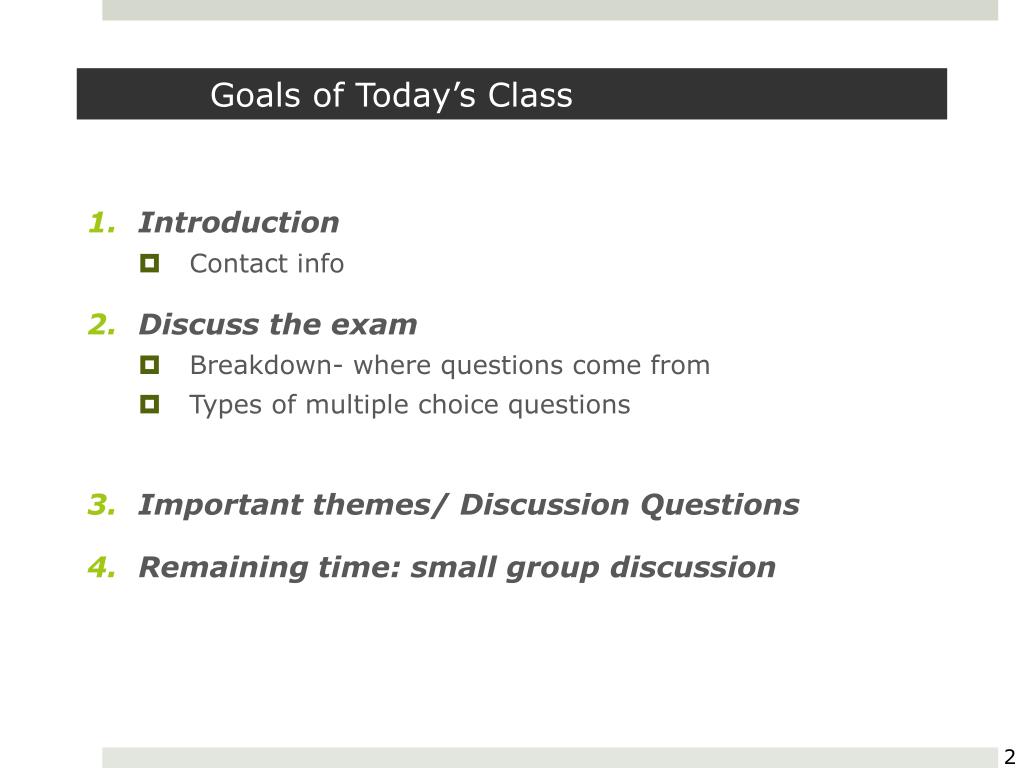Click the 'Goals of Today's Class' title
The width and height of the screenshot is (1024, 768).
point(391,95)
